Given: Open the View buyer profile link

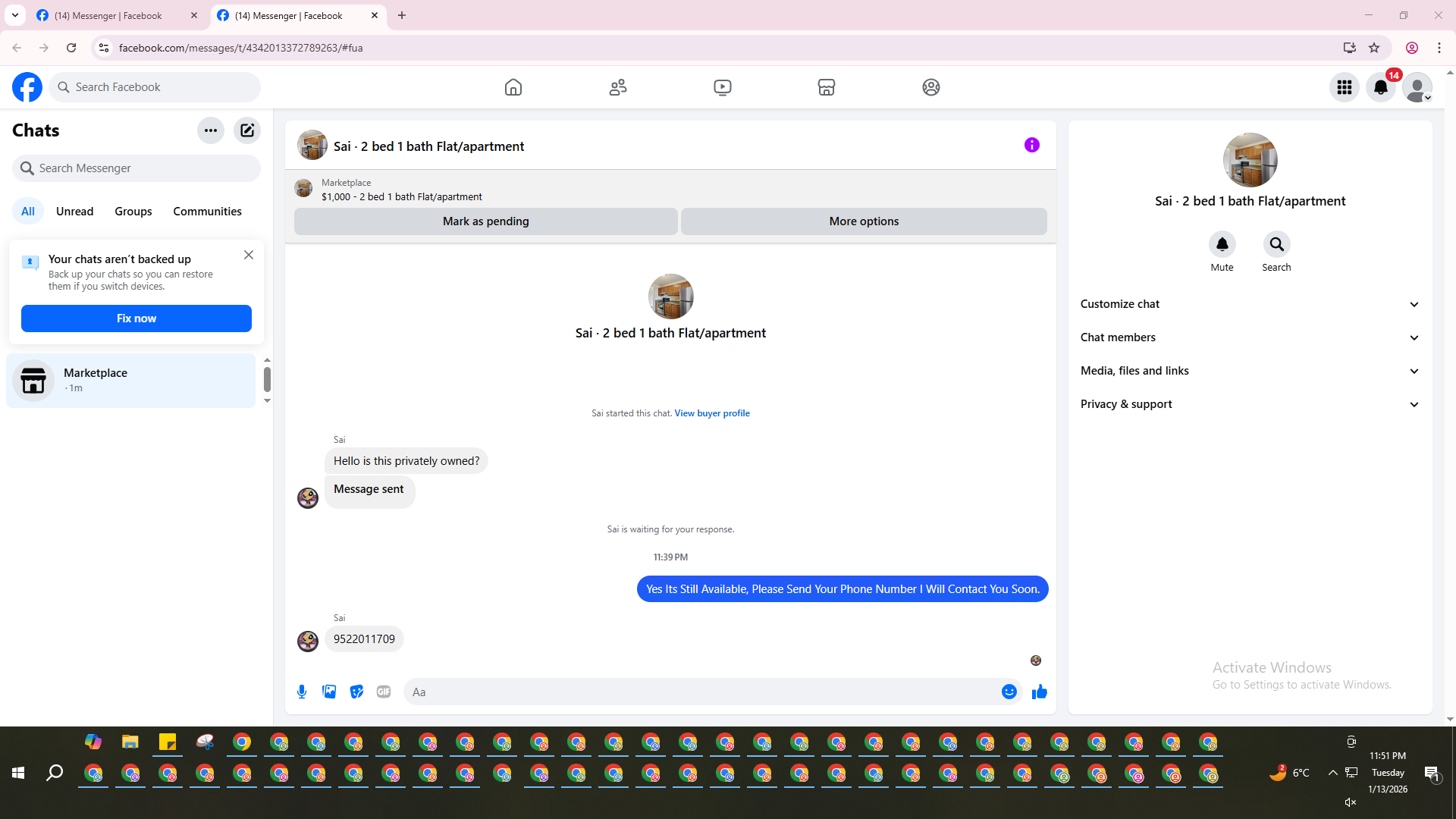Looking at the screenshot, I should 711,413.
